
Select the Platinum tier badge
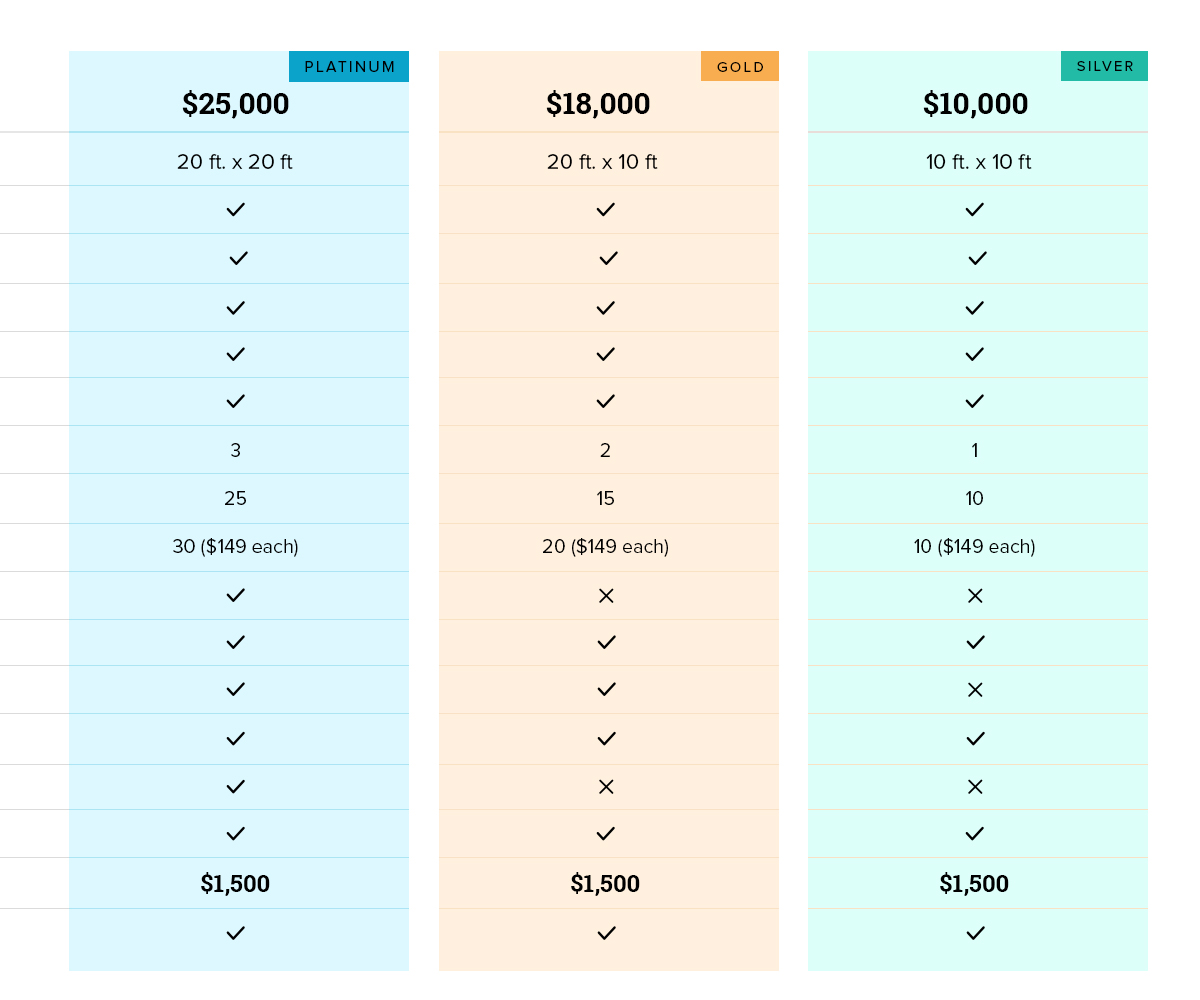pyautogui.click(x=349, y=67)
